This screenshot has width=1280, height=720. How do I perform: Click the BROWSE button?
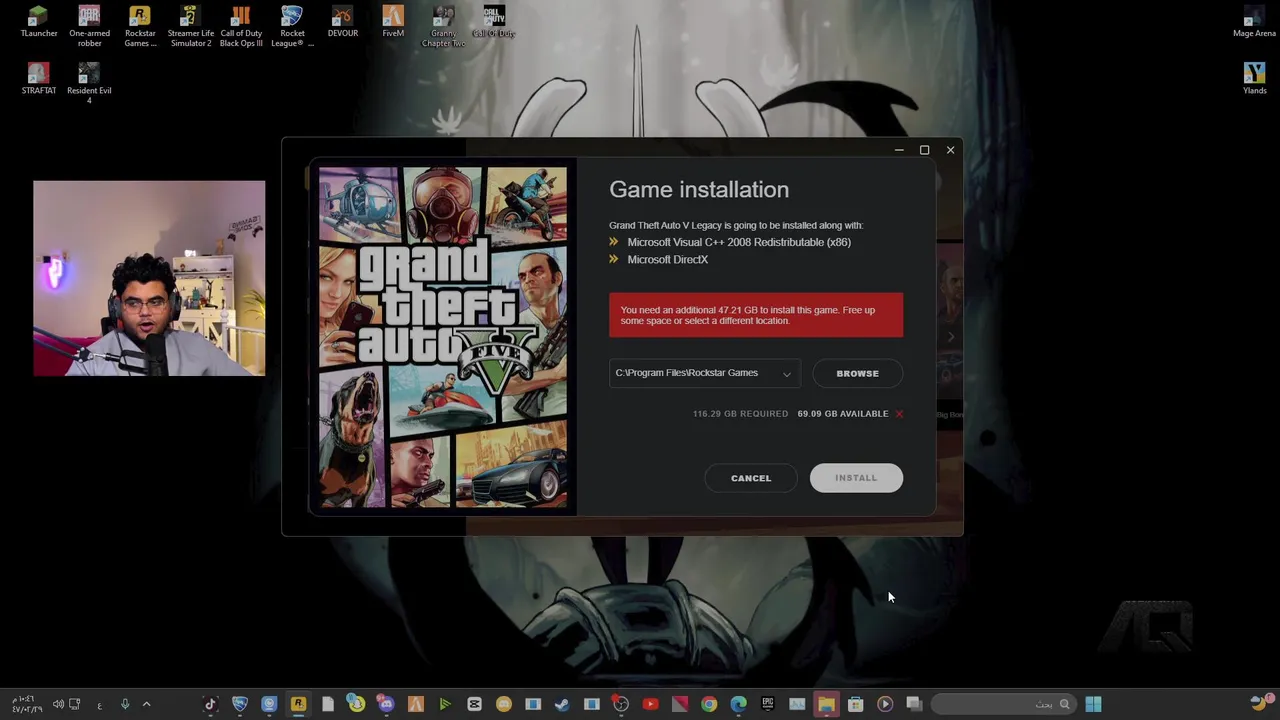coord(857,373)
